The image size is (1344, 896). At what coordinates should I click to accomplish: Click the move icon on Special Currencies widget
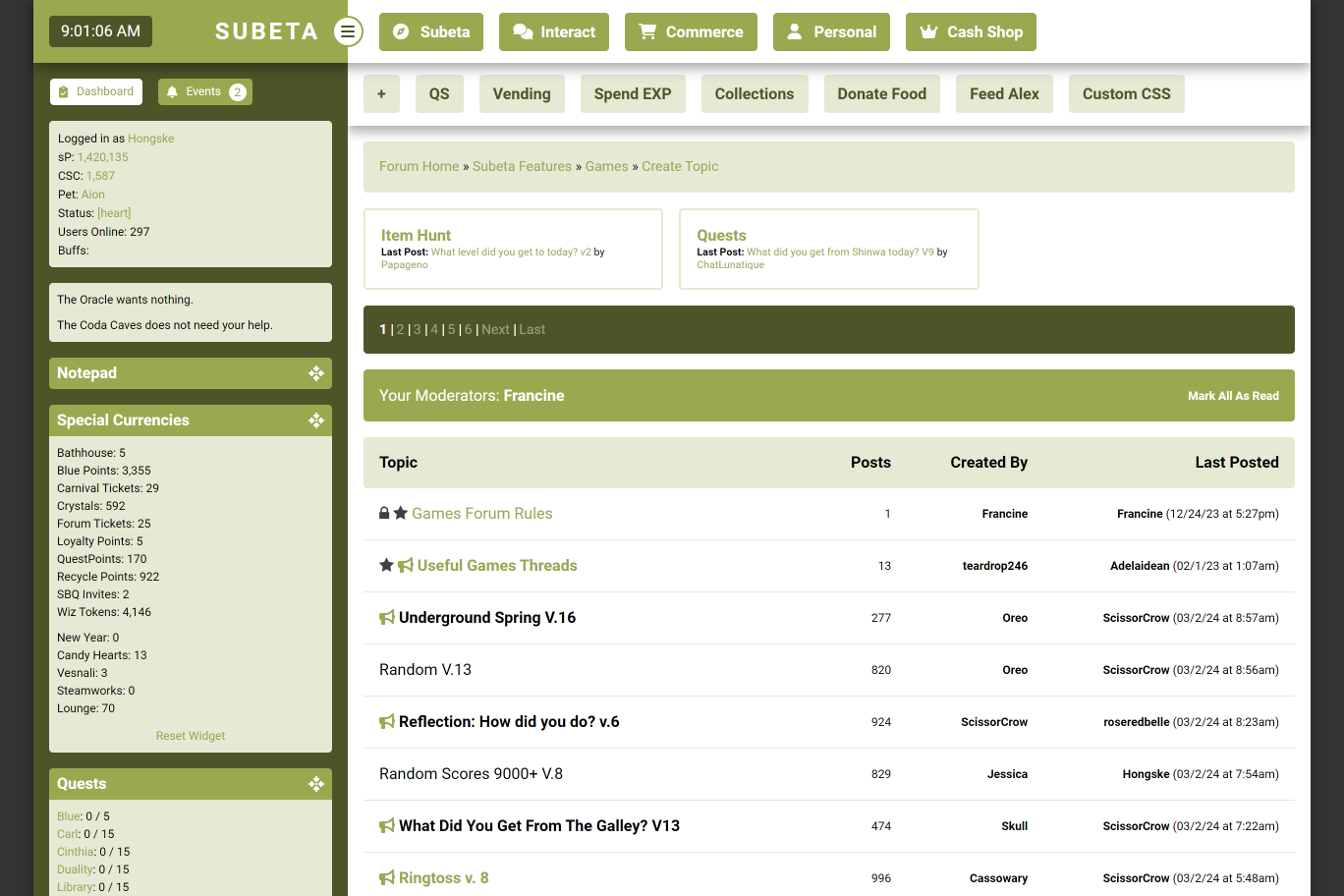pos(315,420)
